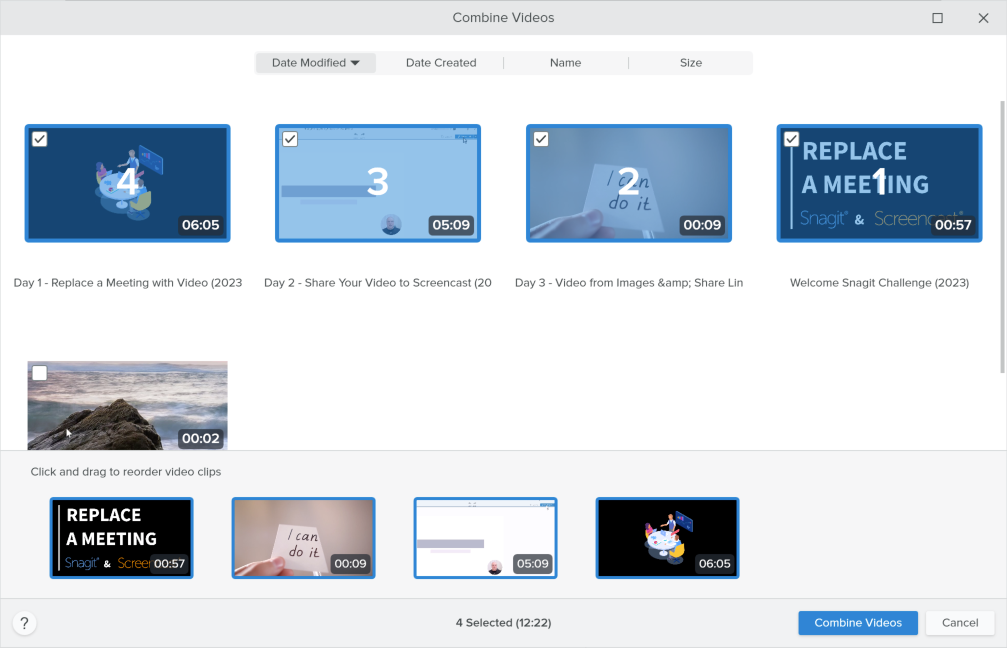Click the Cancel button
Viewport: 1007px width, 648px height.
coord(960,623)
